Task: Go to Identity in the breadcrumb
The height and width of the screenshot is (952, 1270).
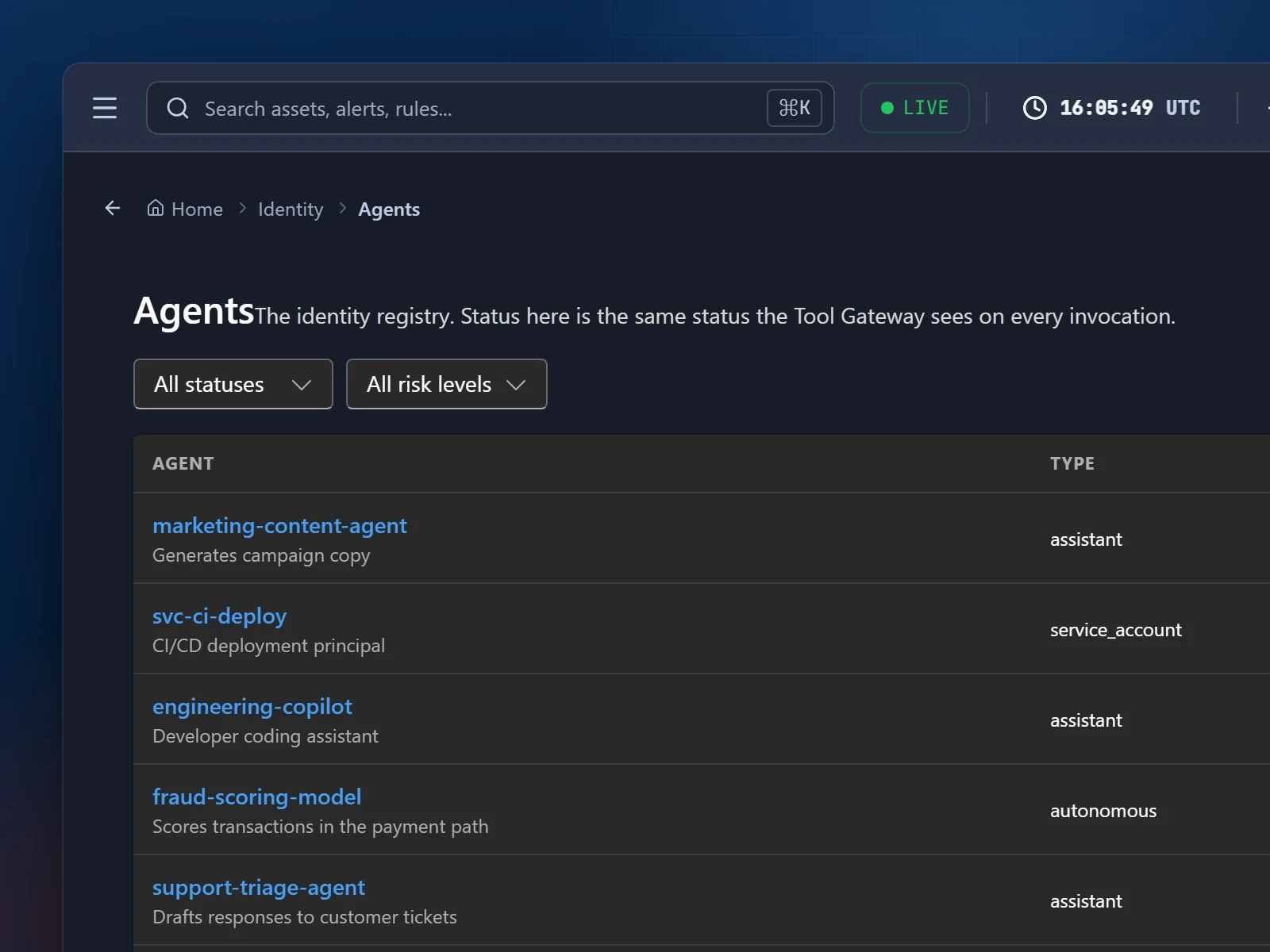Action: (291, 209)
